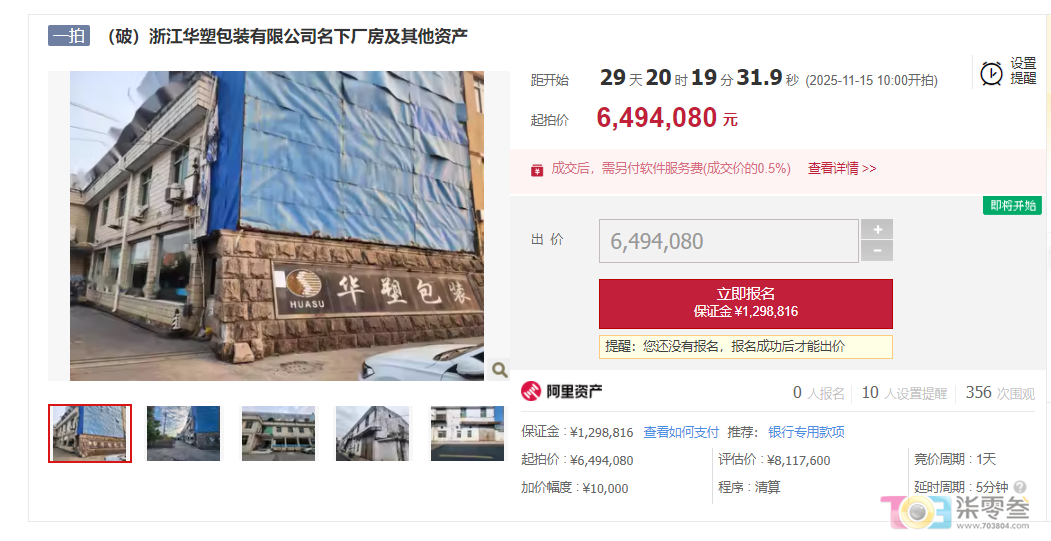Image resolution: width=1051 pixels, height=541 pixels.
Task: Select the fifth thumbnail white building
Action: click(x=467, y=433)
